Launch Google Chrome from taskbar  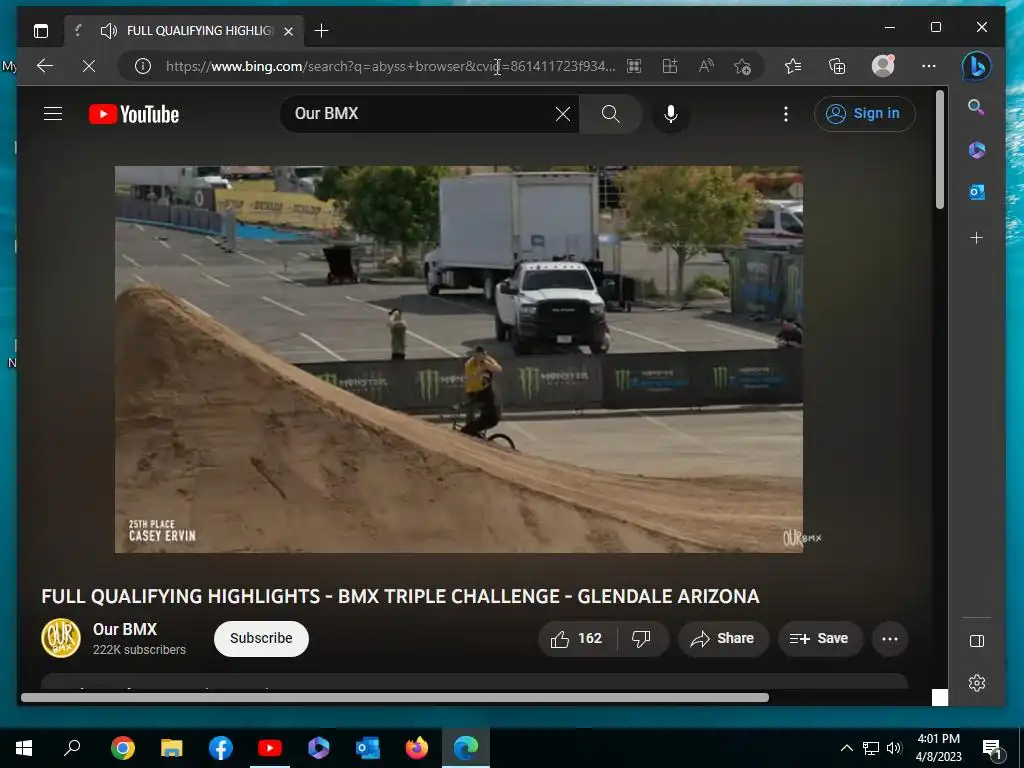(x=123, y=748)
